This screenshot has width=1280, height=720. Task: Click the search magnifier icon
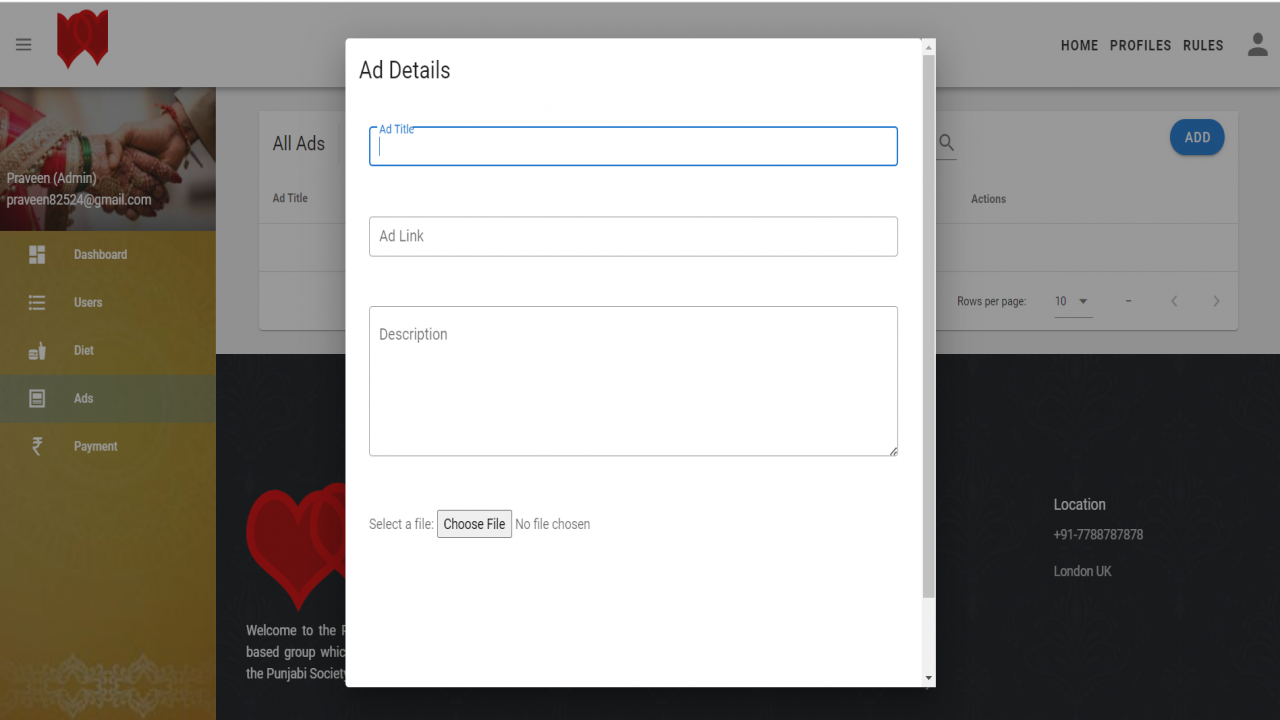(x=946, y=144)
